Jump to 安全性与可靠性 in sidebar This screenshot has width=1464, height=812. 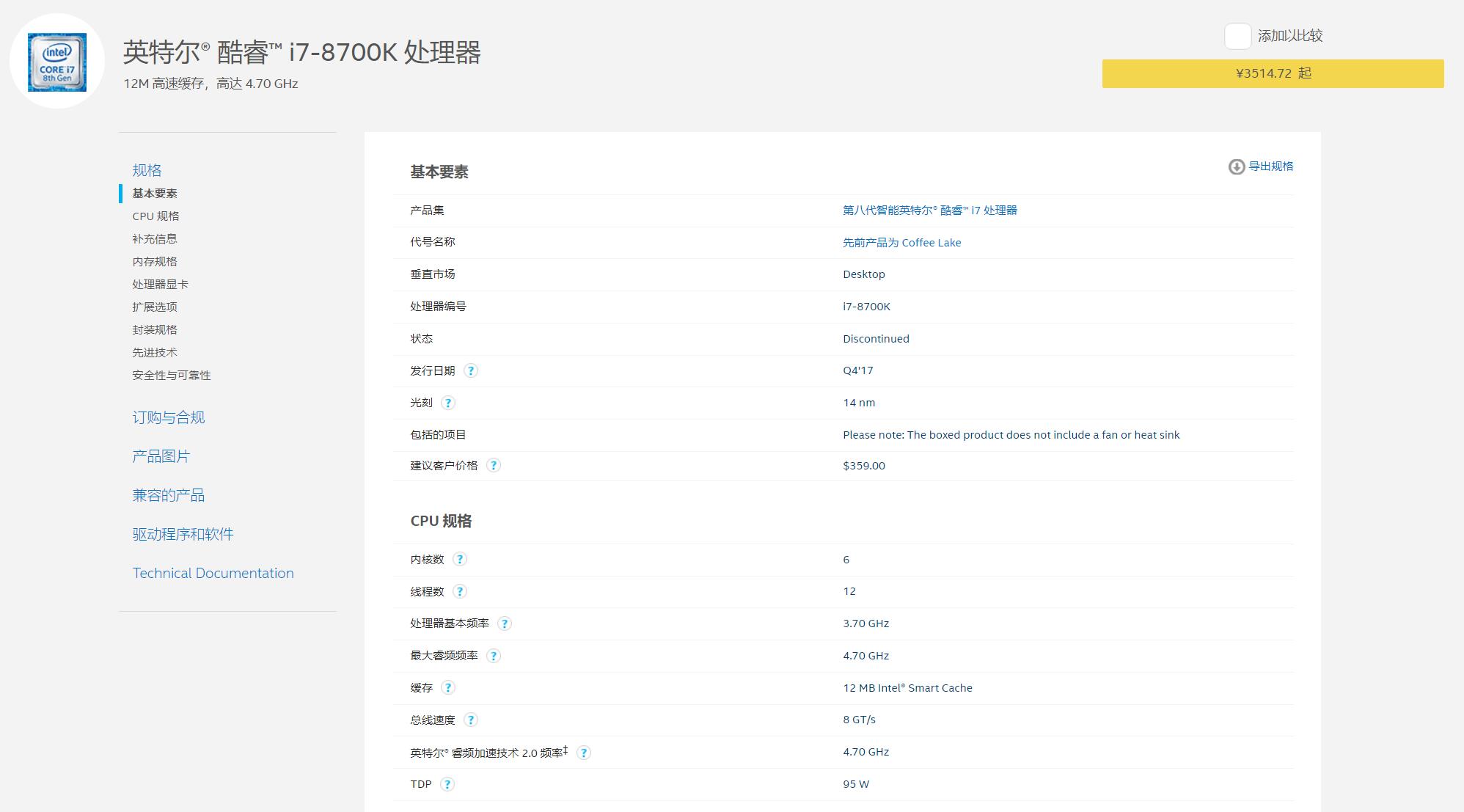172,376
